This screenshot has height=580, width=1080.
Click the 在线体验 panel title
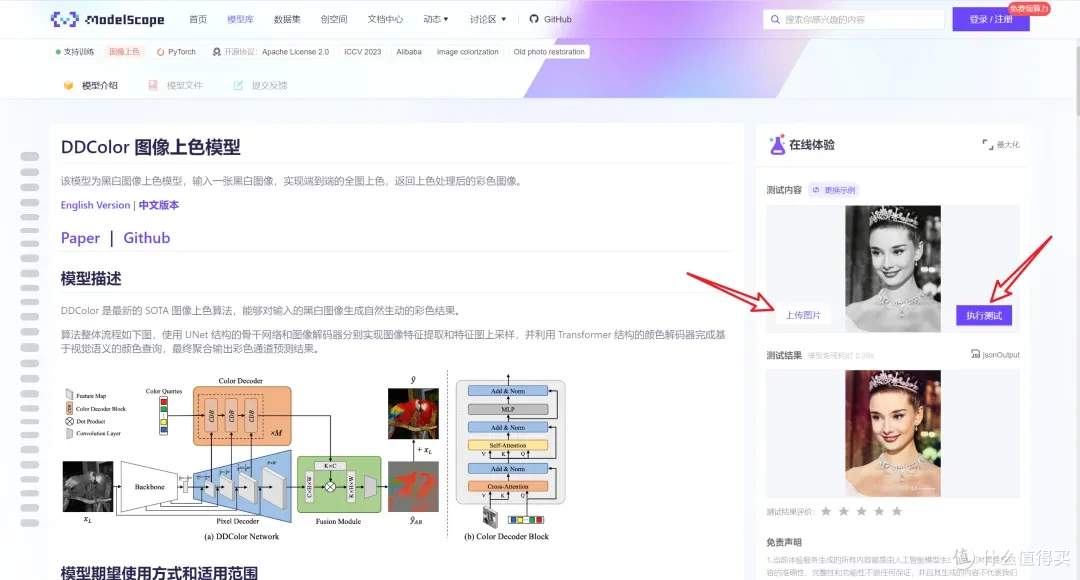(812, 145)
